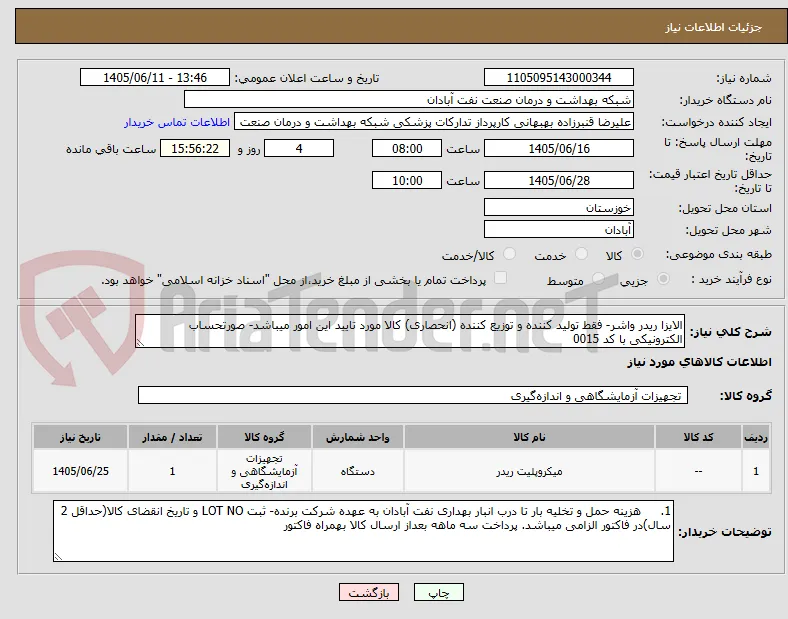Click the response time field 08:00
The height and width of the screenshot is (619, 788).
pos(407,149)
